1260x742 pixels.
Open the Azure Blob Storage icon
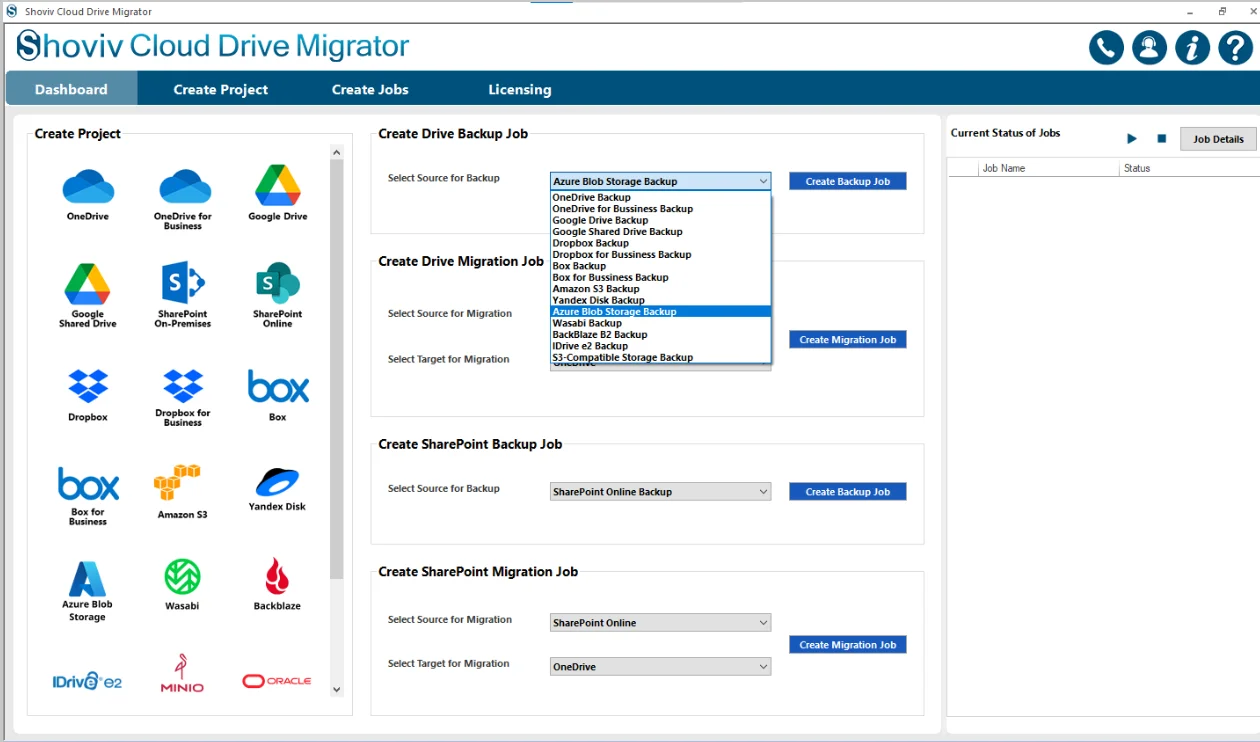click(87, 579)
